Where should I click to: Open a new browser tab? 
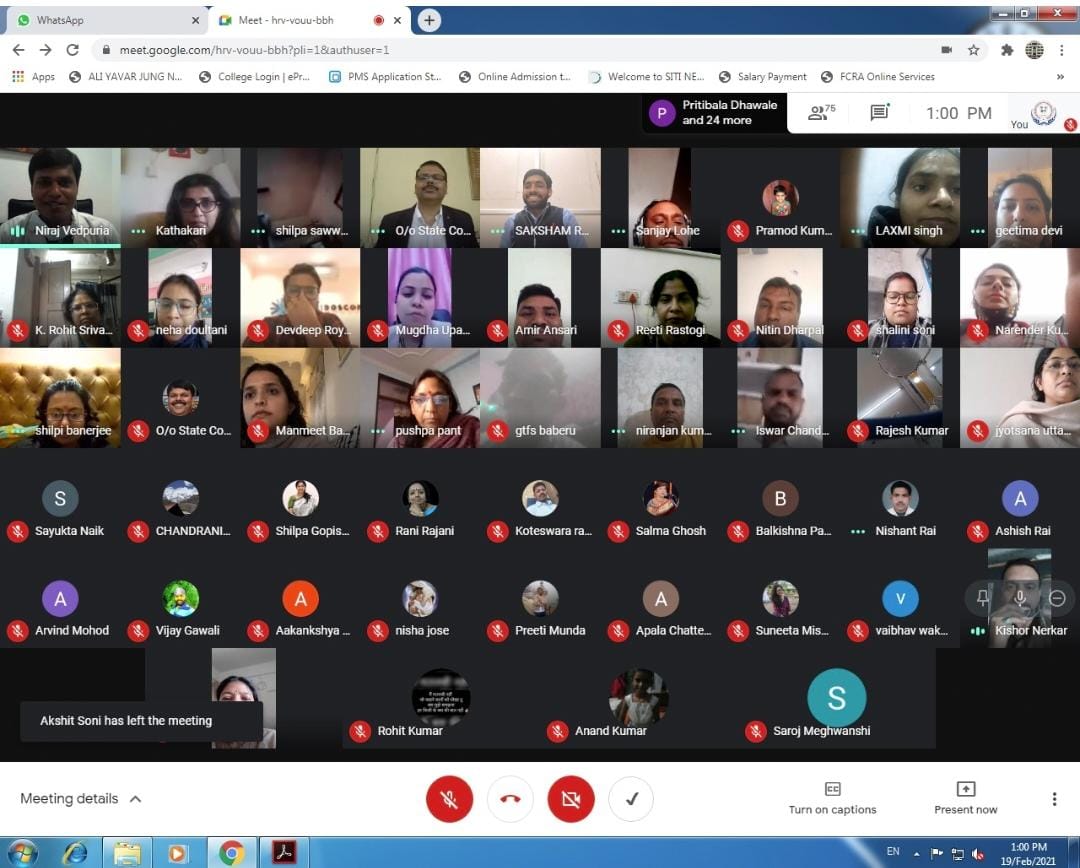tap(429, 20)
